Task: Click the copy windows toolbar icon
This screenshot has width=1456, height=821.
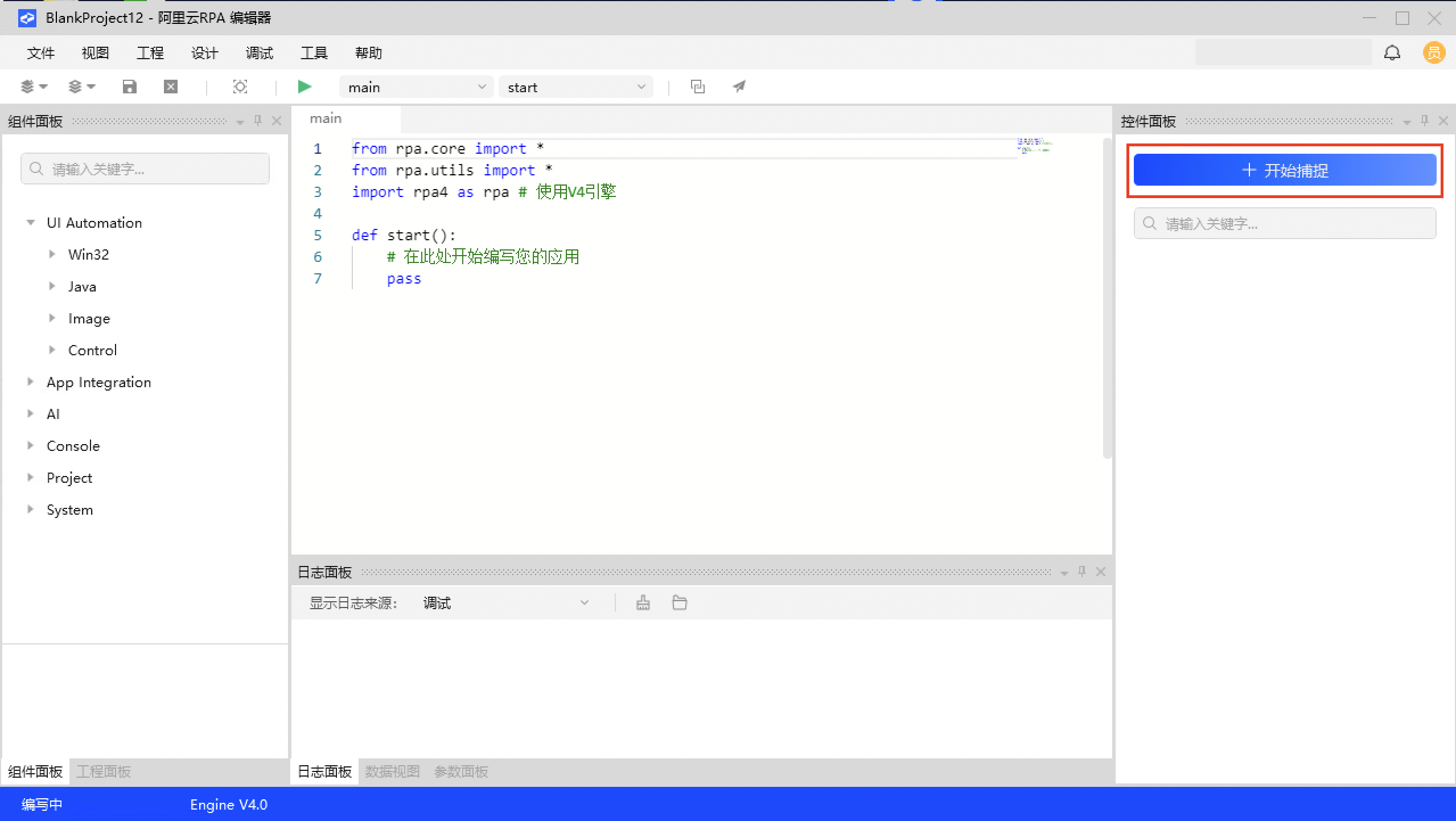Action: 697,87
